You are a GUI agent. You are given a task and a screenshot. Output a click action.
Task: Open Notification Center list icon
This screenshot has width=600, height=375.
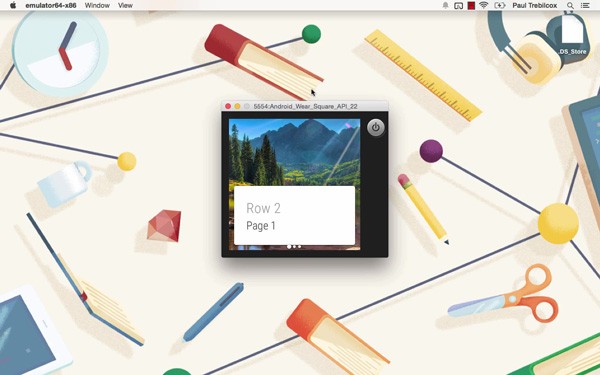pos(585,5)
